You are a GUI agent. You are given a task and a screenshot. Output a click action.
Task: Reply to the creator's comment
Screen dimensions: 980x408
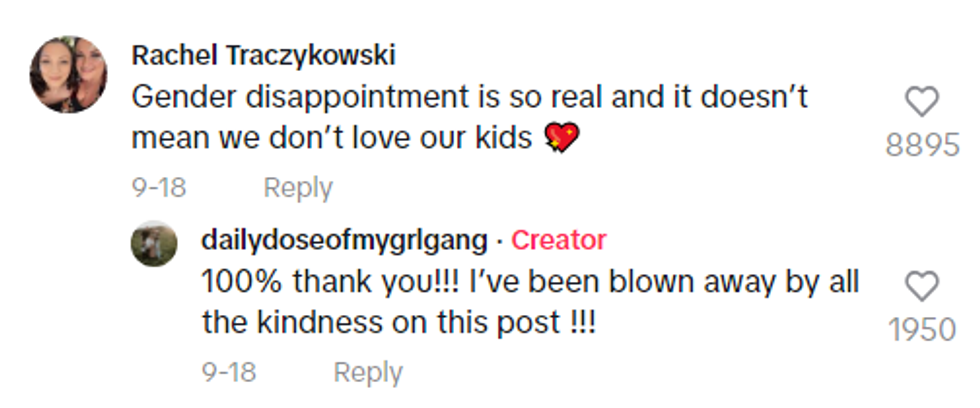click(368, 372)
